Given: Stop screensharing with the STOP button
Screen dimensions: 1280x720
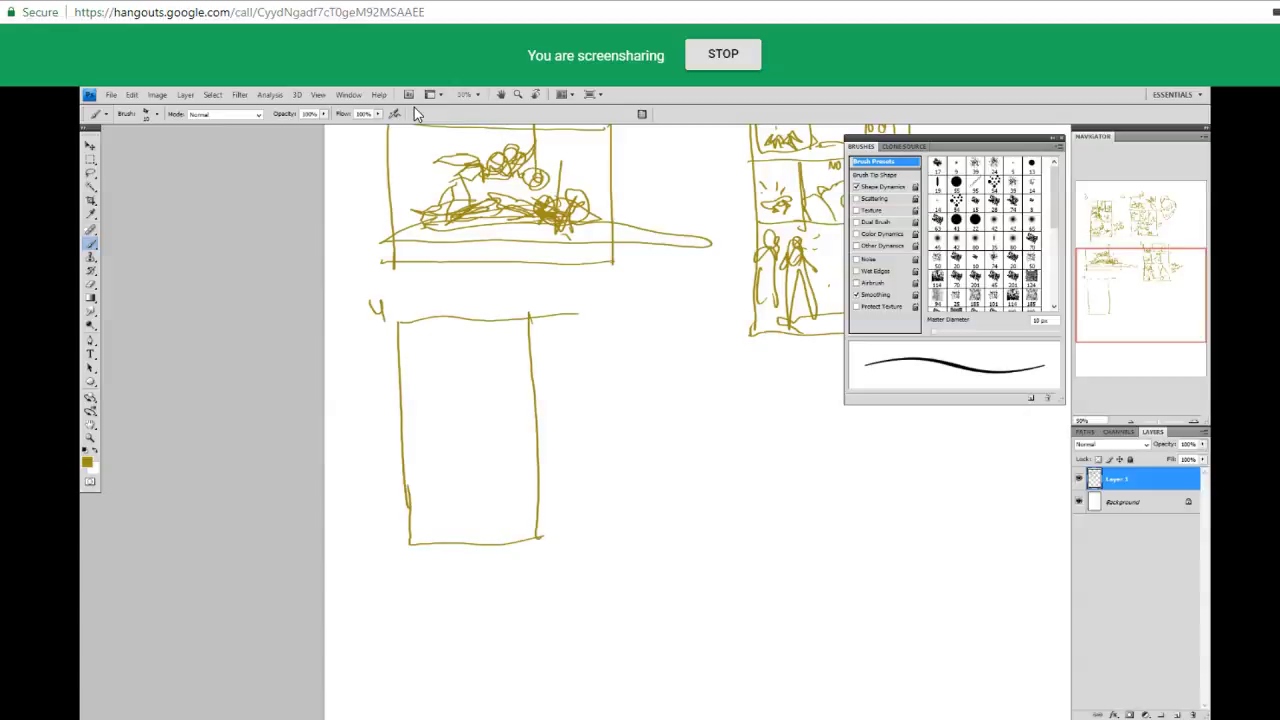Looking at the screenshot, I should 723,54.
